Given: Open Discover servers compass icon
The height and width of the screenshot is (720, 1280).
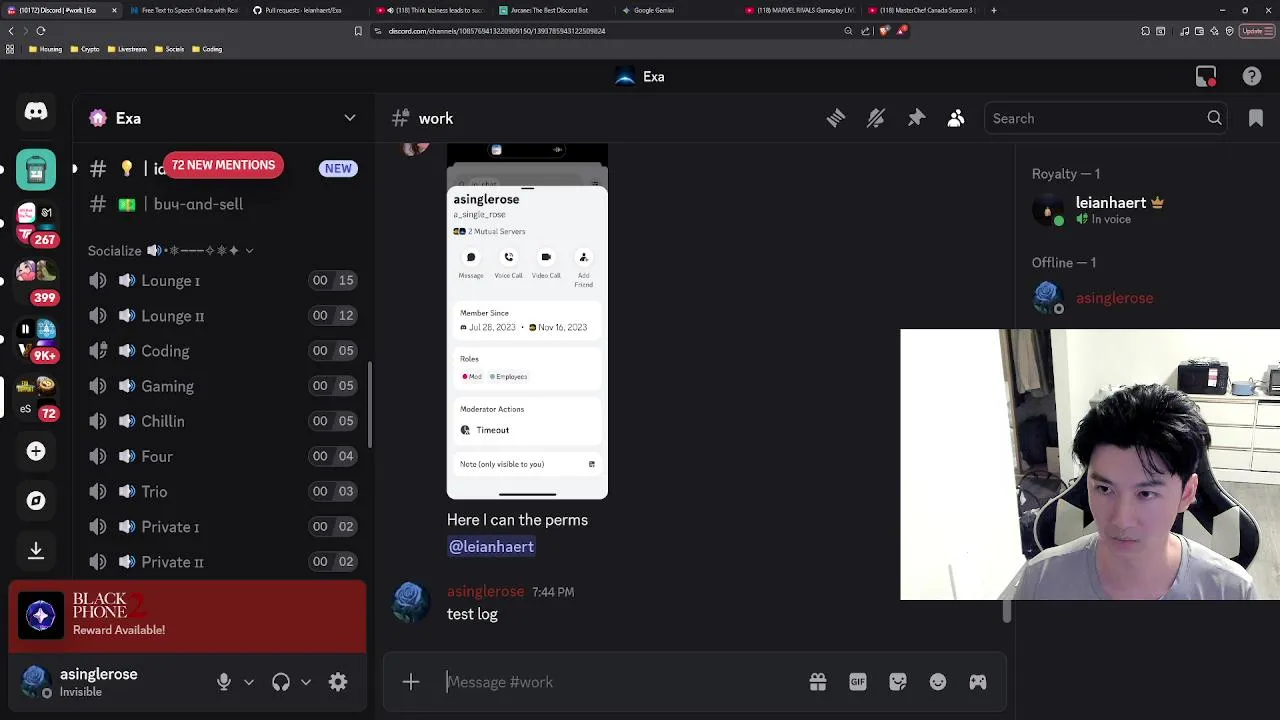Looking at the screenshot, I should [x=36, y=501].
